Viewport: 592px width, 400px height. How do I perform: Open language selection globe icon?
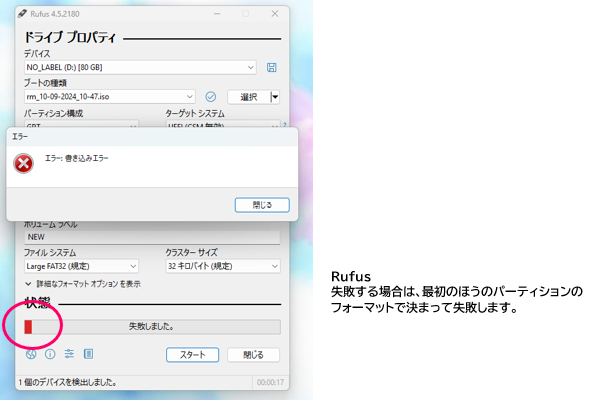coord(31,354)
